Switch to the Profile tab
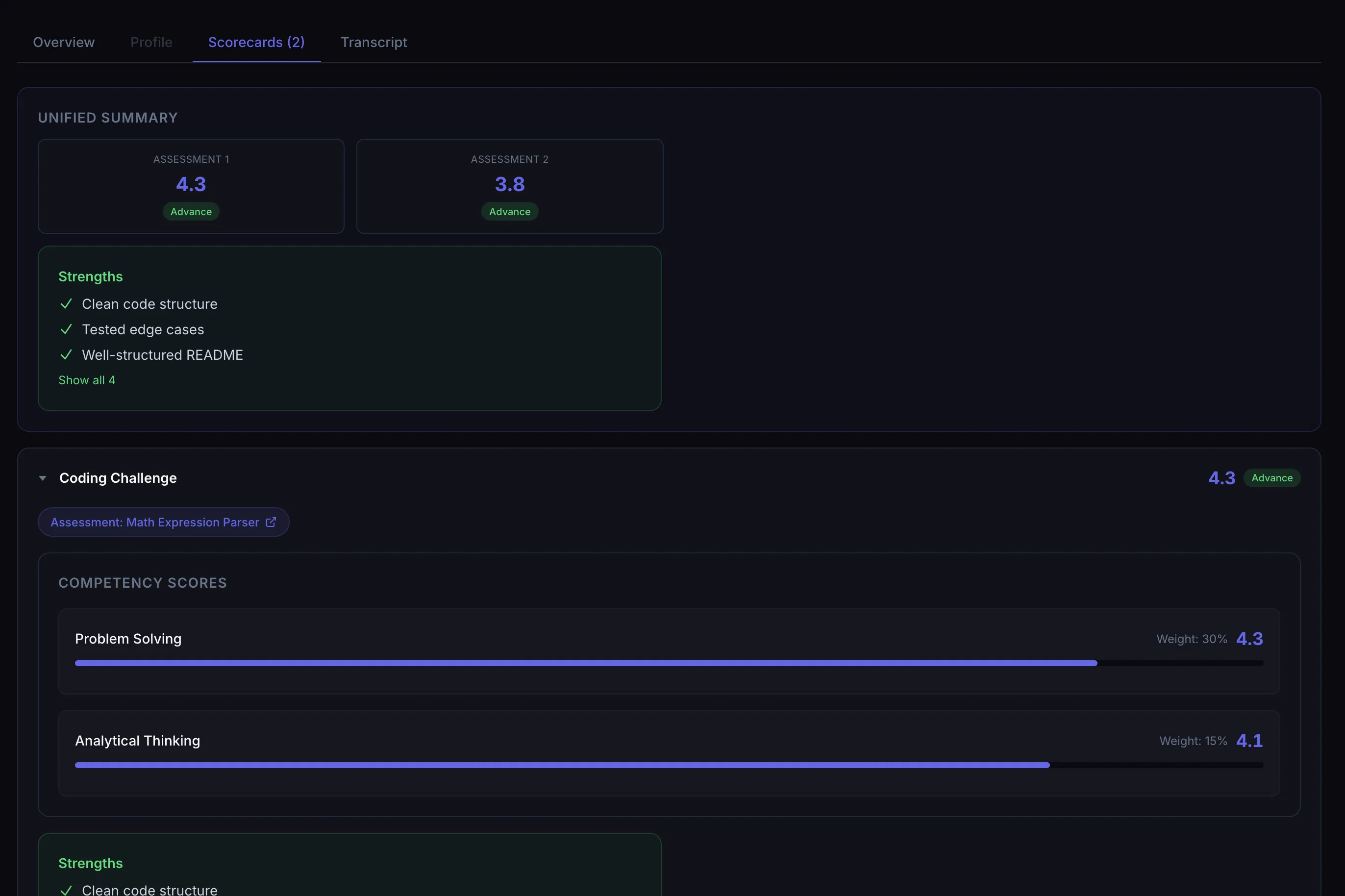1345x896 pixels. click(151, 42)
